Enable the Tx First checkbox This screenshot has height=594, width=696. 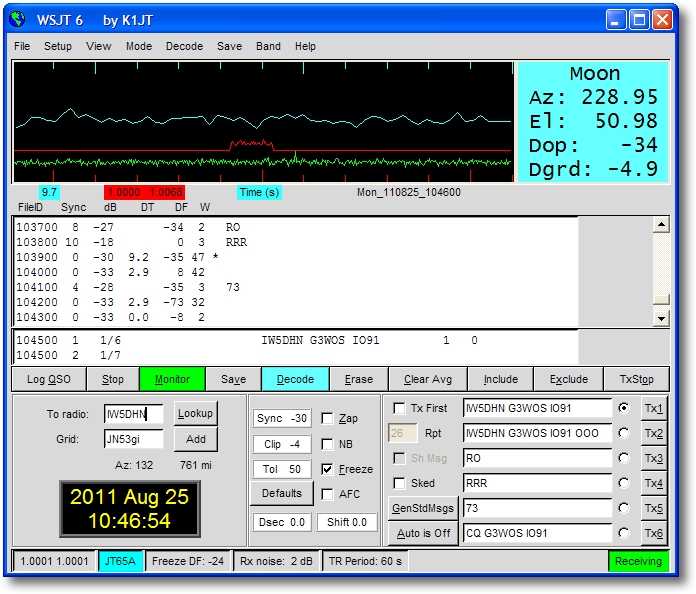(399, 408)
